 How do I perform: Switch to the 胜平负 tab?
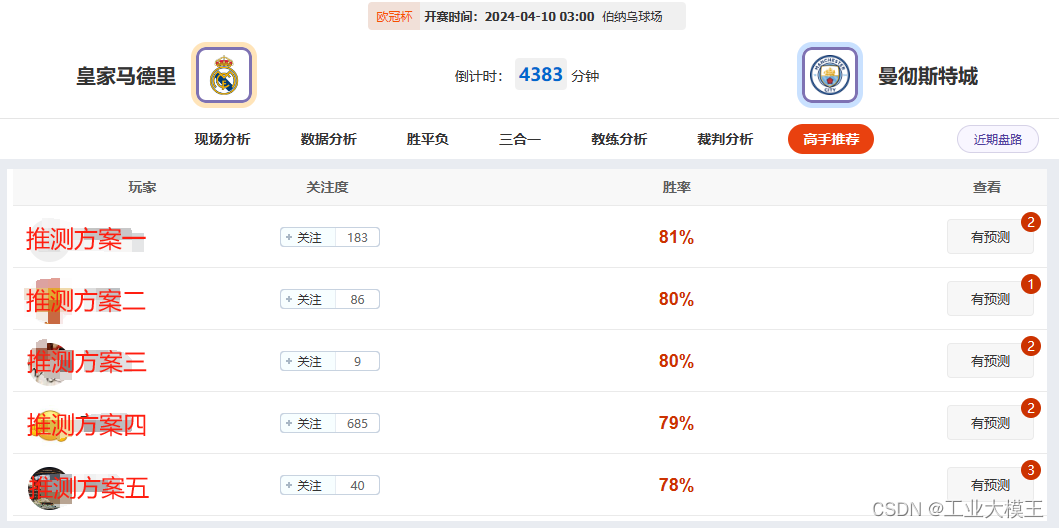point(428,140)
